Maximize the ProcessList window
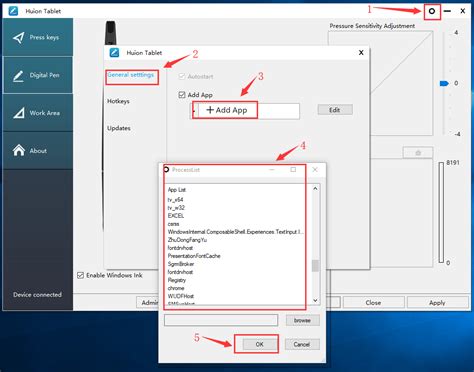The height and width of the screenshot is (372, 474). (x=293, y=170)
